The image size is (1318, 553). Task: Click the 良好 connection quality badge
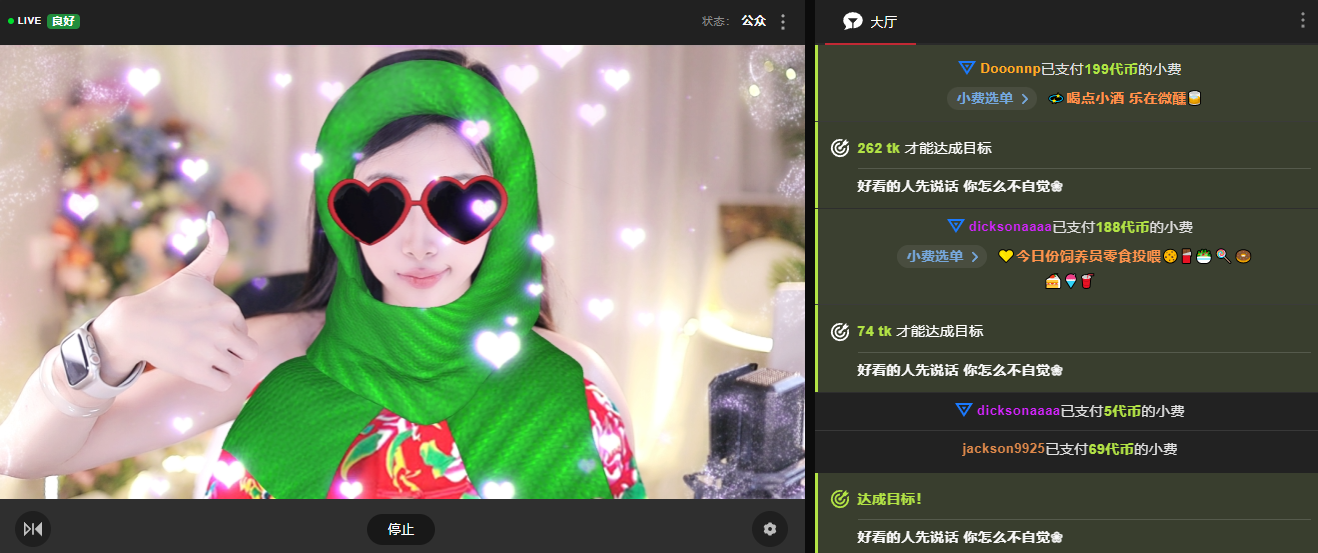[x=63, y=21]
